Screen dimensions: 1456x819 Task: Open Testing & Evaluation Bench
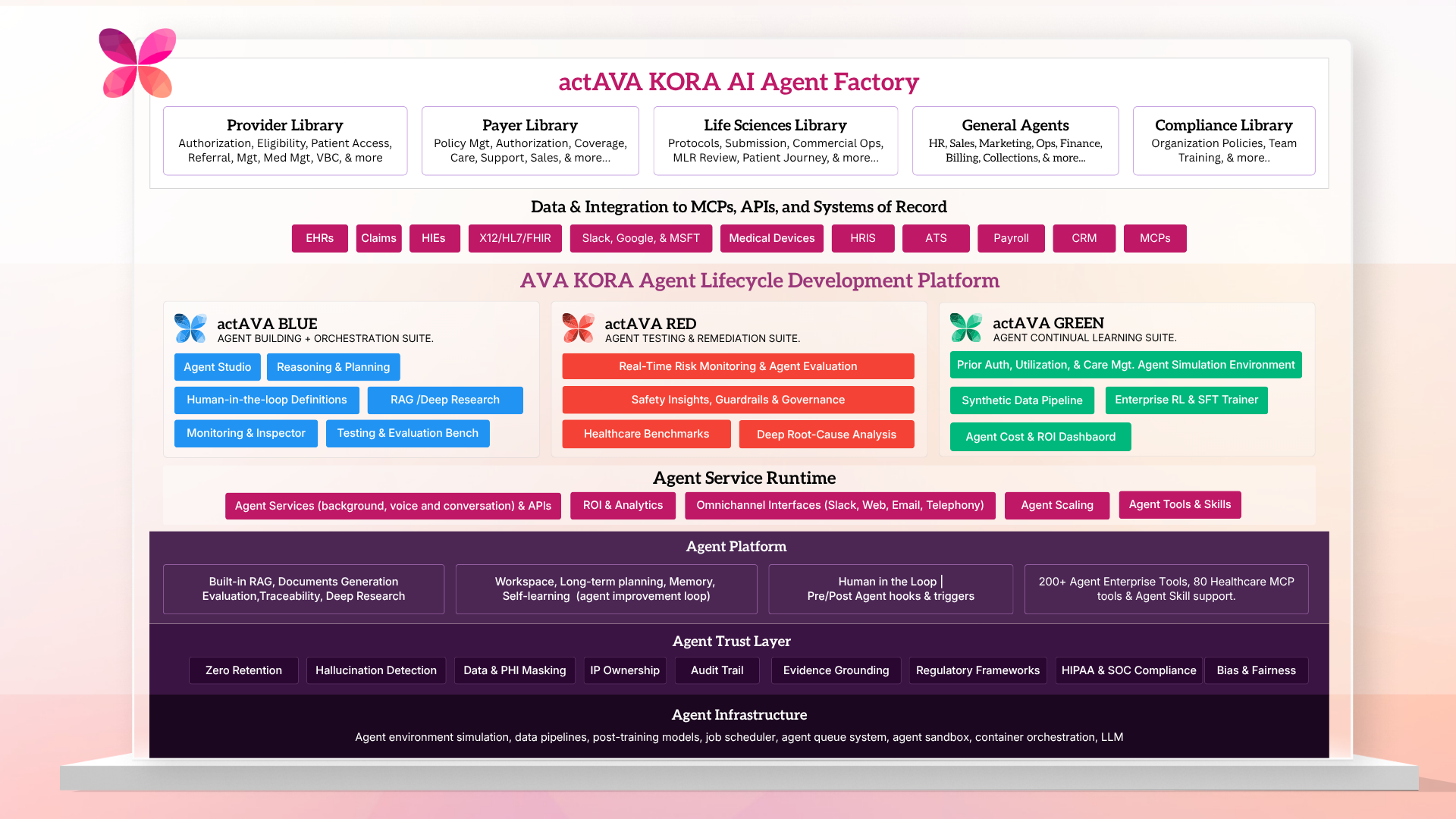tap(407, 433)
